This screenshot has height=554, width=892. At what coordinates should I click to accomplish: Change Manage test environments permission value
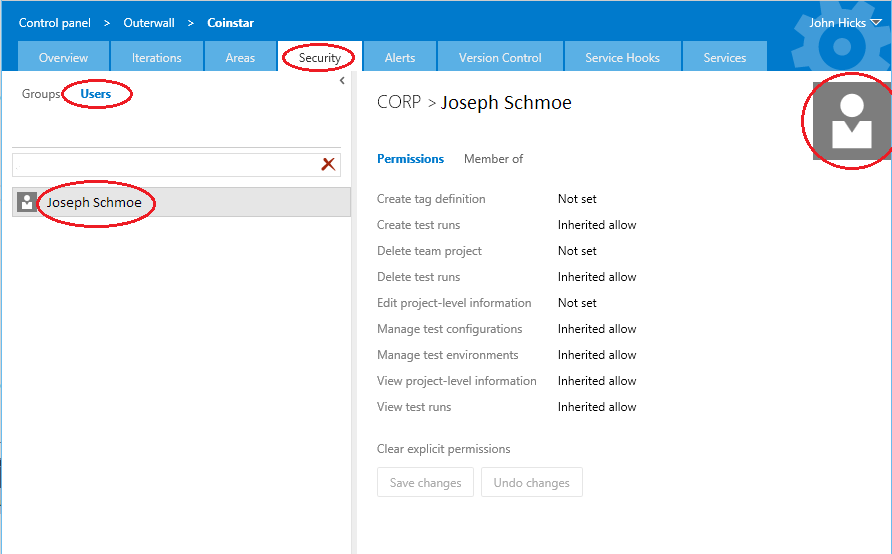click(x=597, y=355)
